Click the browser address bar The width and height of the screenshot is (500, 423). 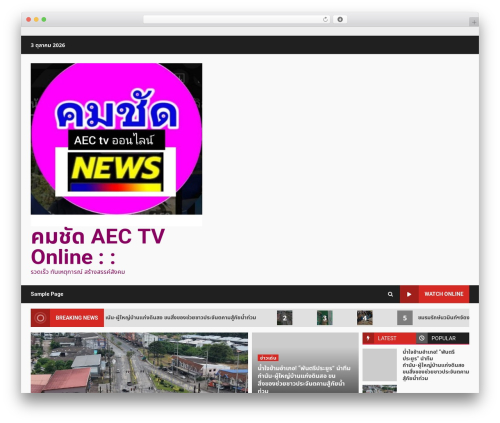(x=237, y=19)
